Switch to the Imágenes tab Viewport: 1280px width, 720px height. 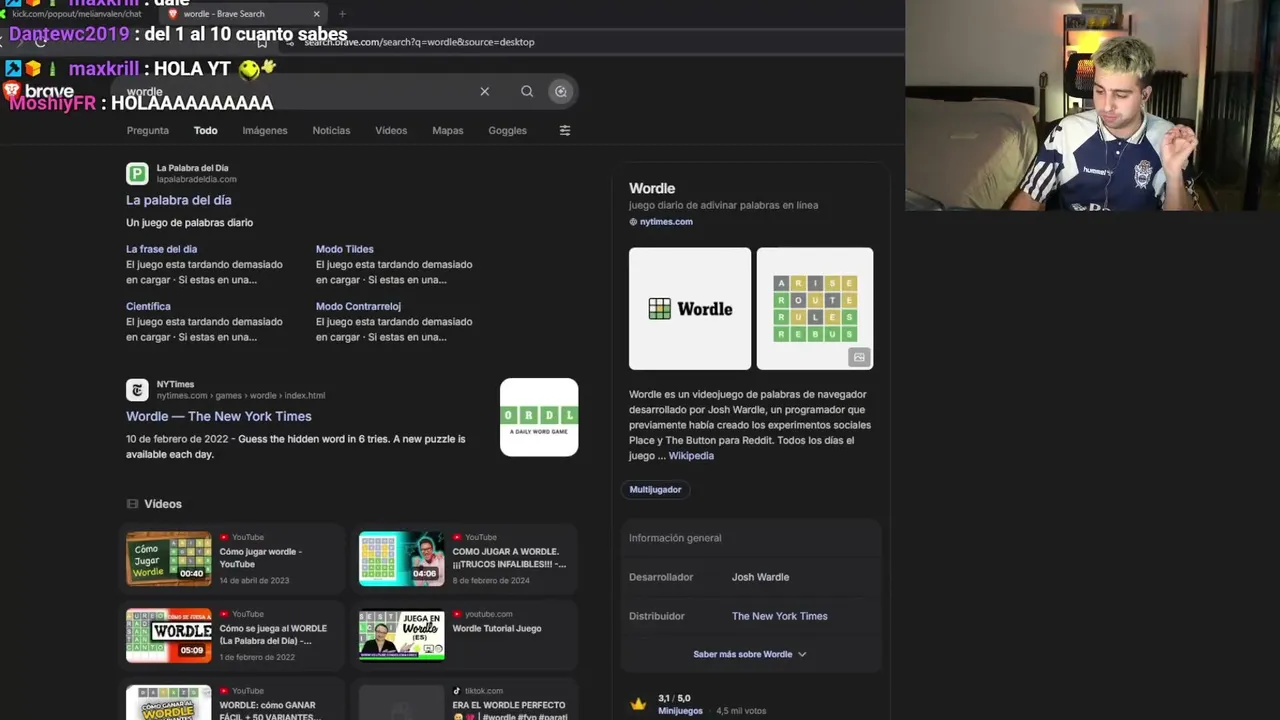click(265, 131)
